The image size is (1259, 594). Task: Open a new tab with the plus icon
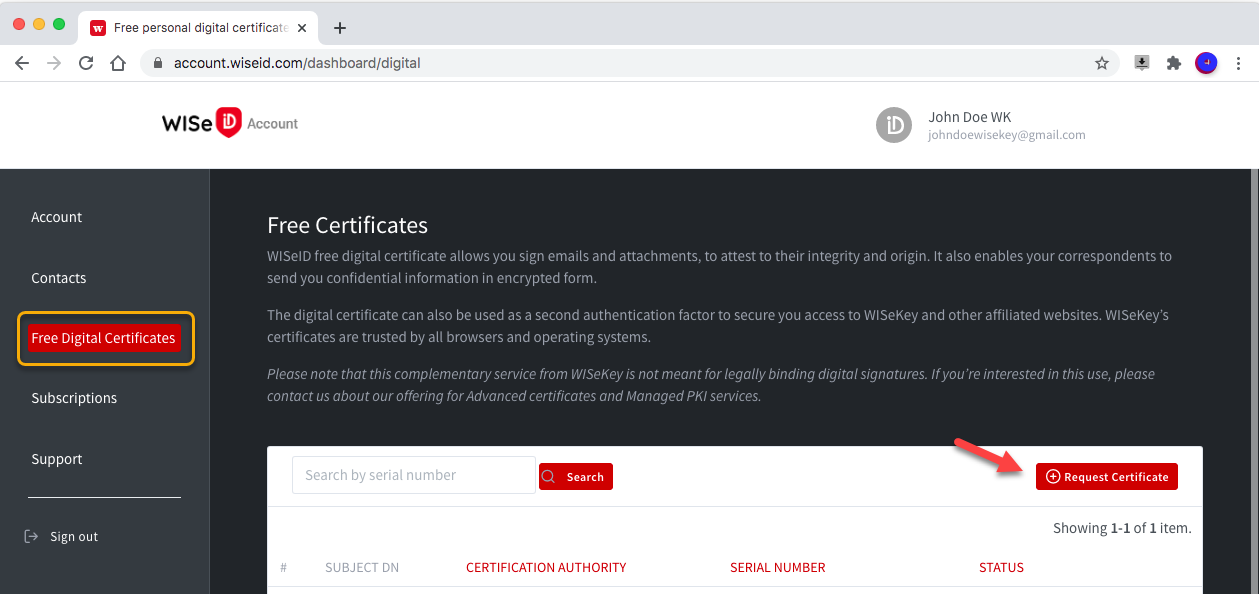tap(340, 28)
